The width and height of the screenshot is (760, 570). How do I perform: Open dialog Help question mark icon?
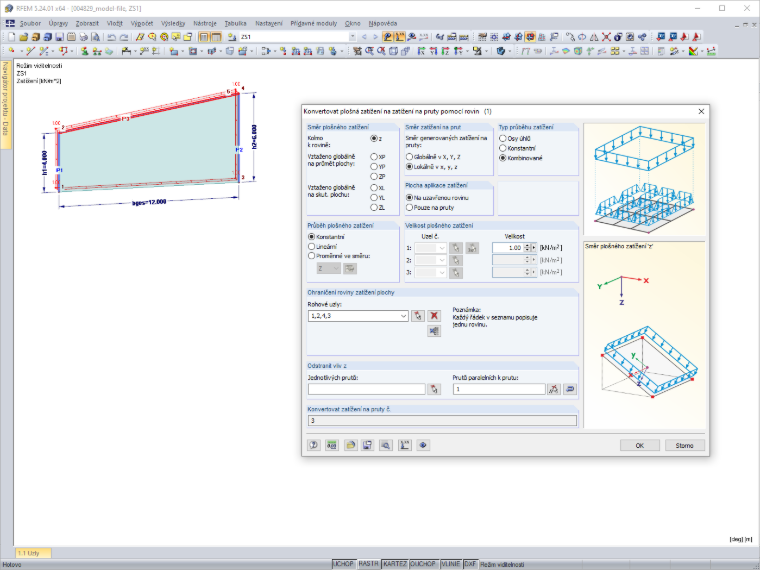pos(314,445)
